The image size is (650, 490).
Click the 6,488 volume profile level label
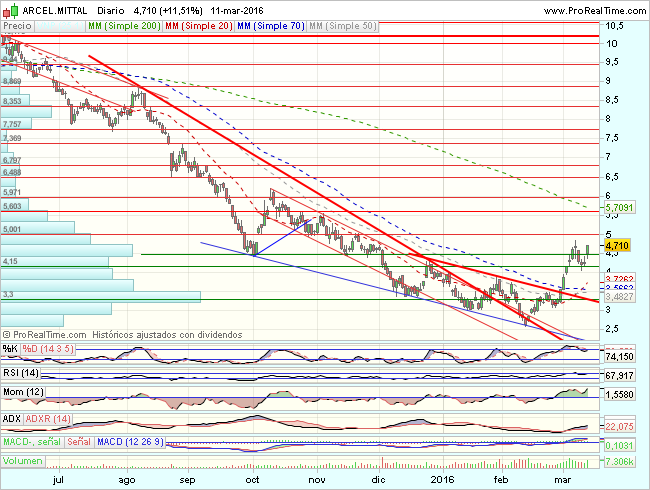[x=12, y=172]
